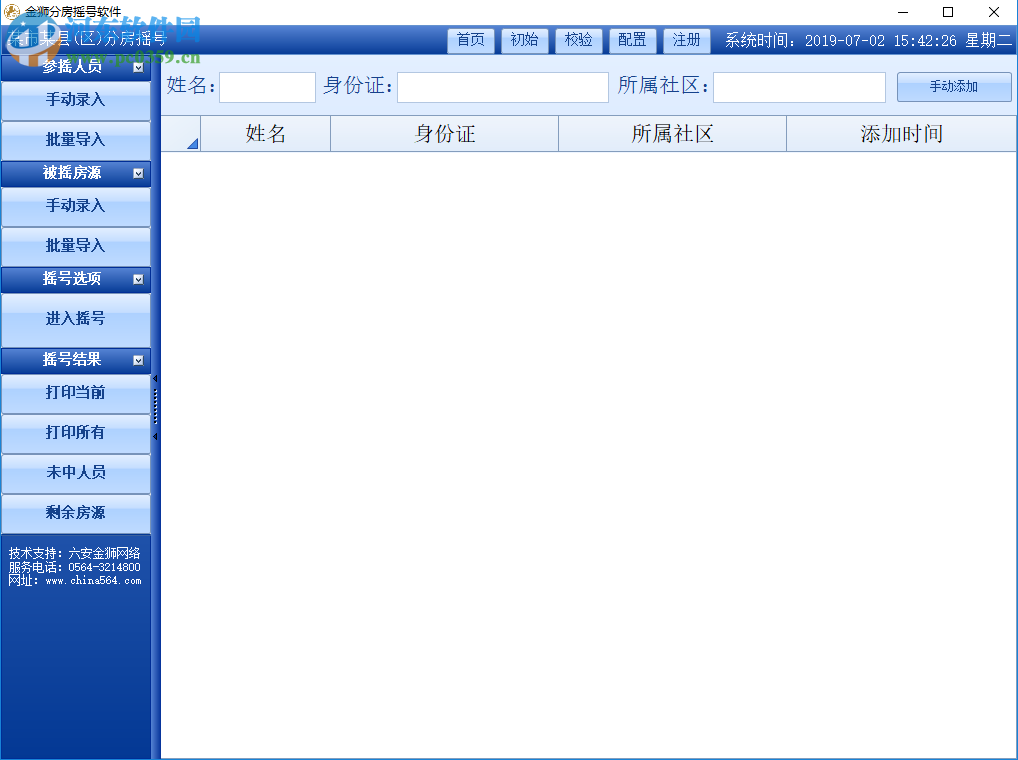Image resolution: width=1018 pixels, height=760 pixels.
Task: Launch 进入摇号 to start the lottery
Action: pos(75,320)
